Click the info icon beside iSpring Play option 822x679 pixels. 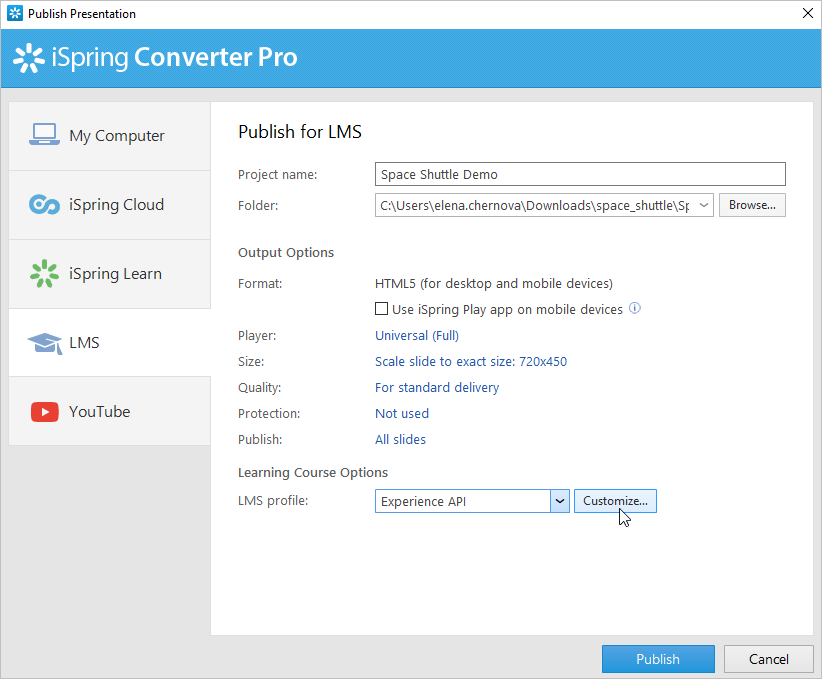coord(634,308)
